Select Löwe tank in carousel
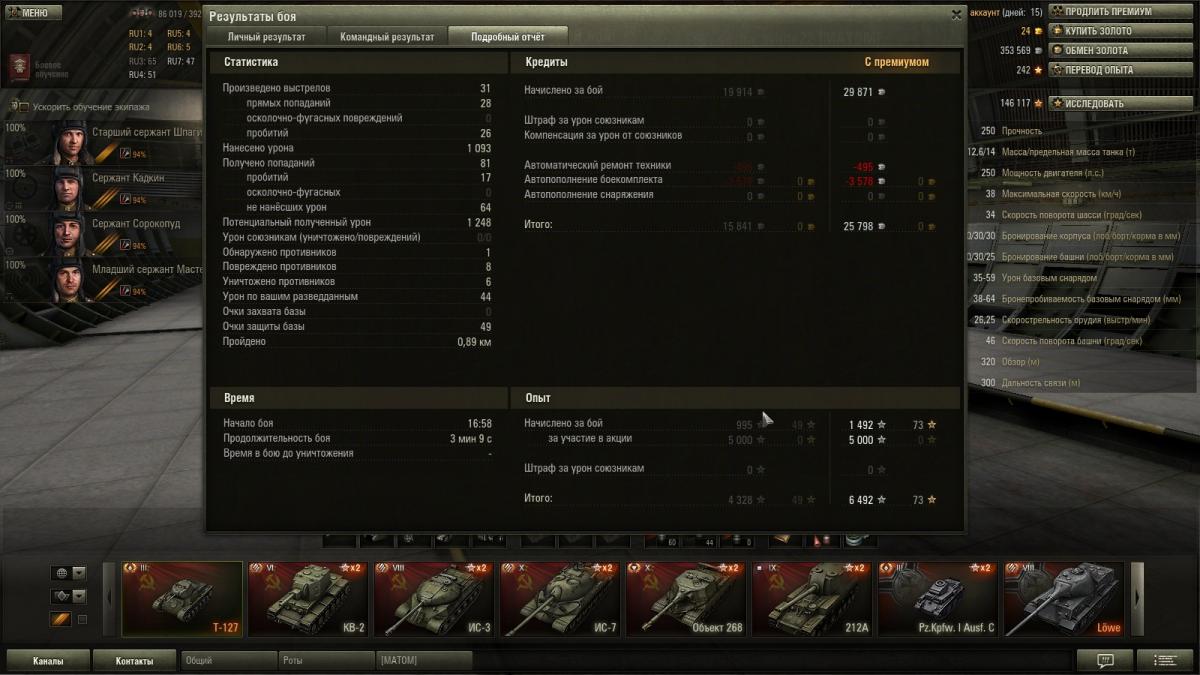 tap(1064, 599)
